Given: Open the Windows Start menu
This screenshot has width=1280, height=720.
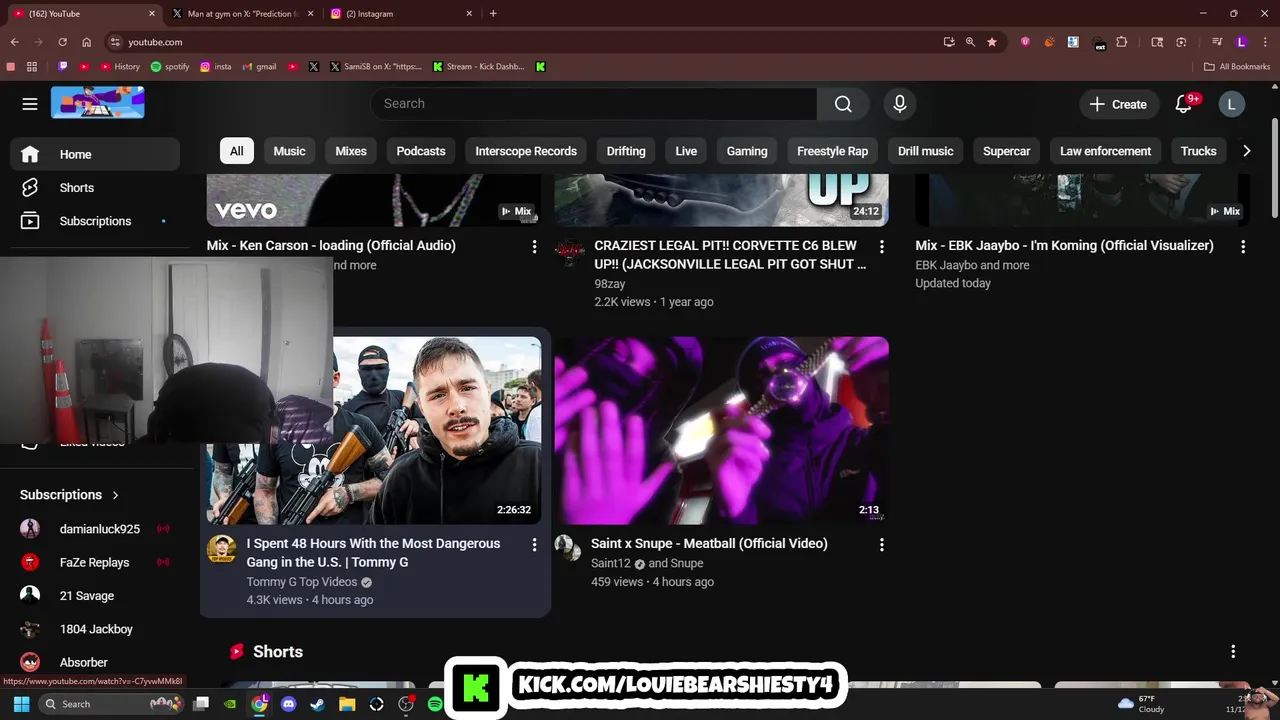Looking at the screenshot, I should tap(21, 704).
